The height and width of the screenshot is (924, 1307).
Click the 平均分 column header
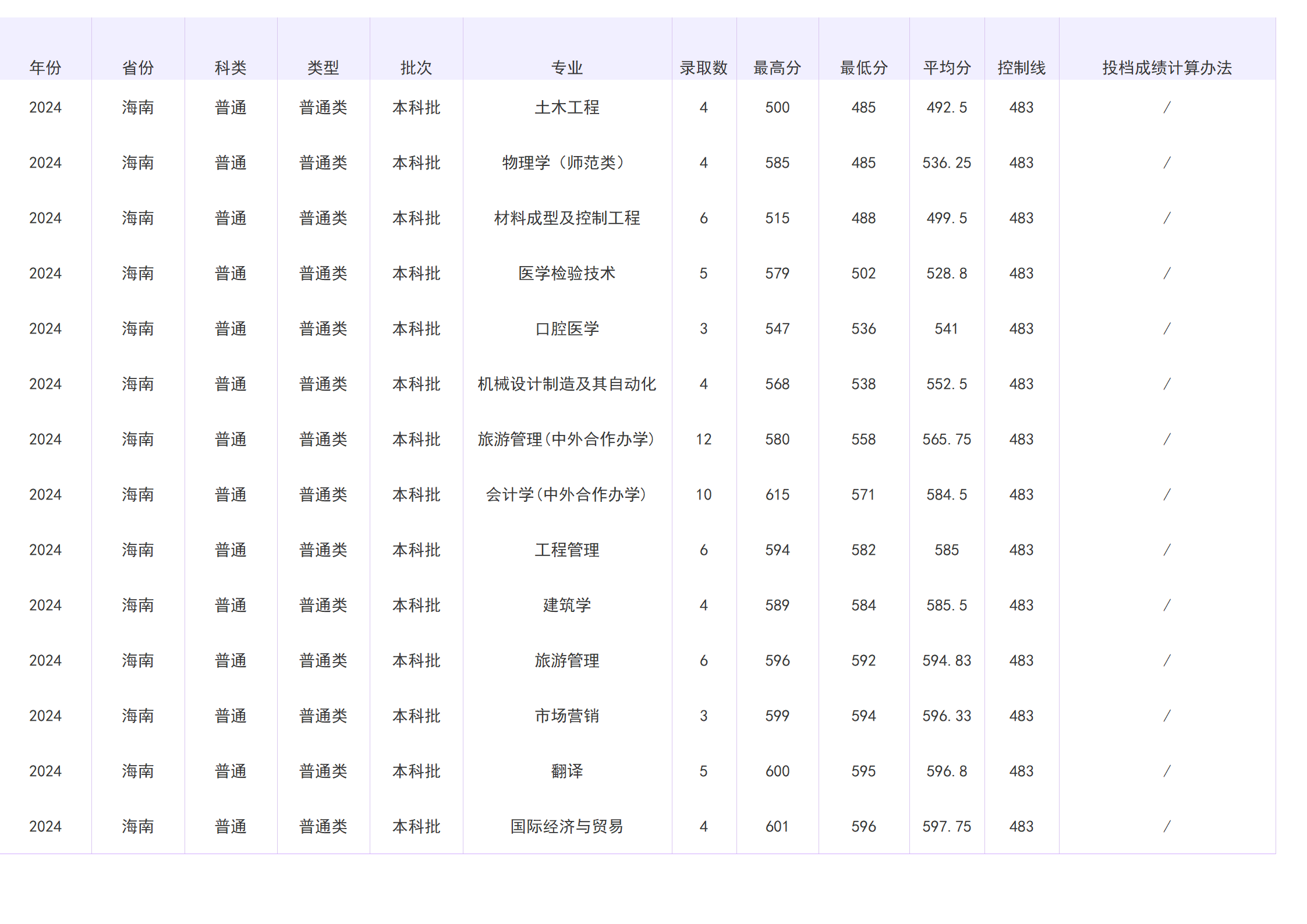pyautogui.click(x=947, y=67)
